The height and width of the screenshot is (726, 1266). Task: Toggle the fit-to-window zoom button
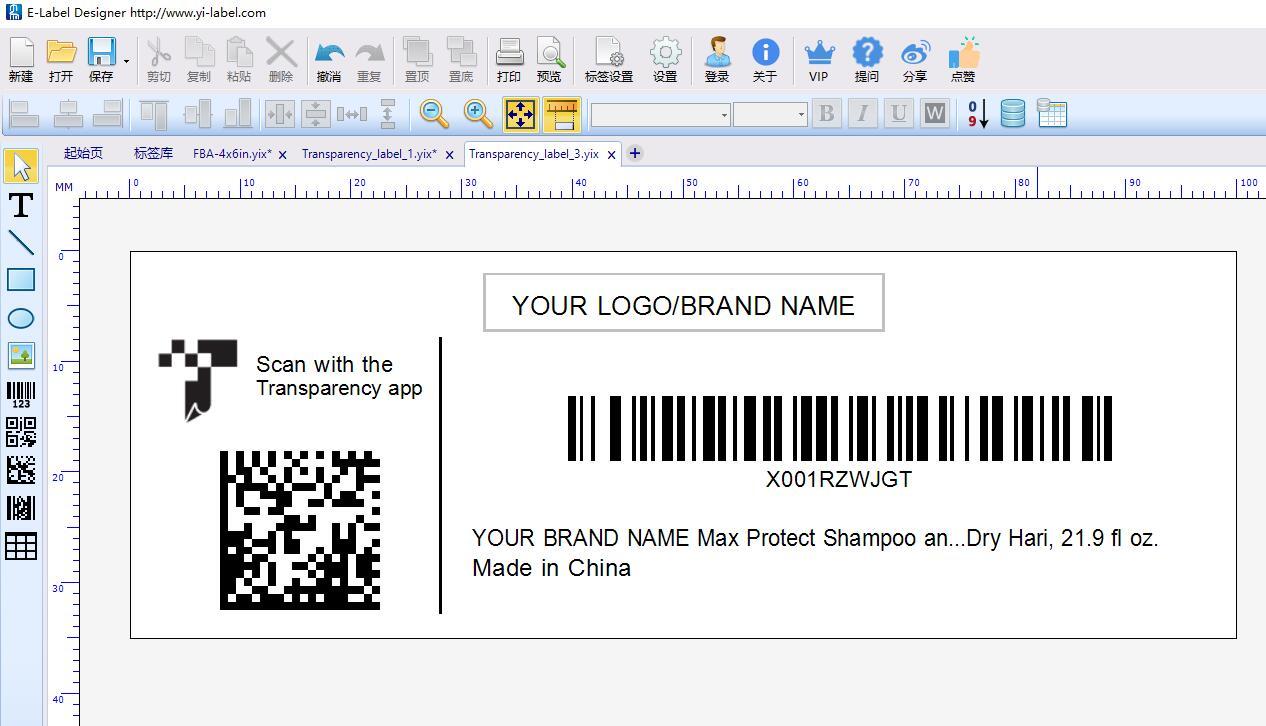pyautogui.click(x=520, y=114)
